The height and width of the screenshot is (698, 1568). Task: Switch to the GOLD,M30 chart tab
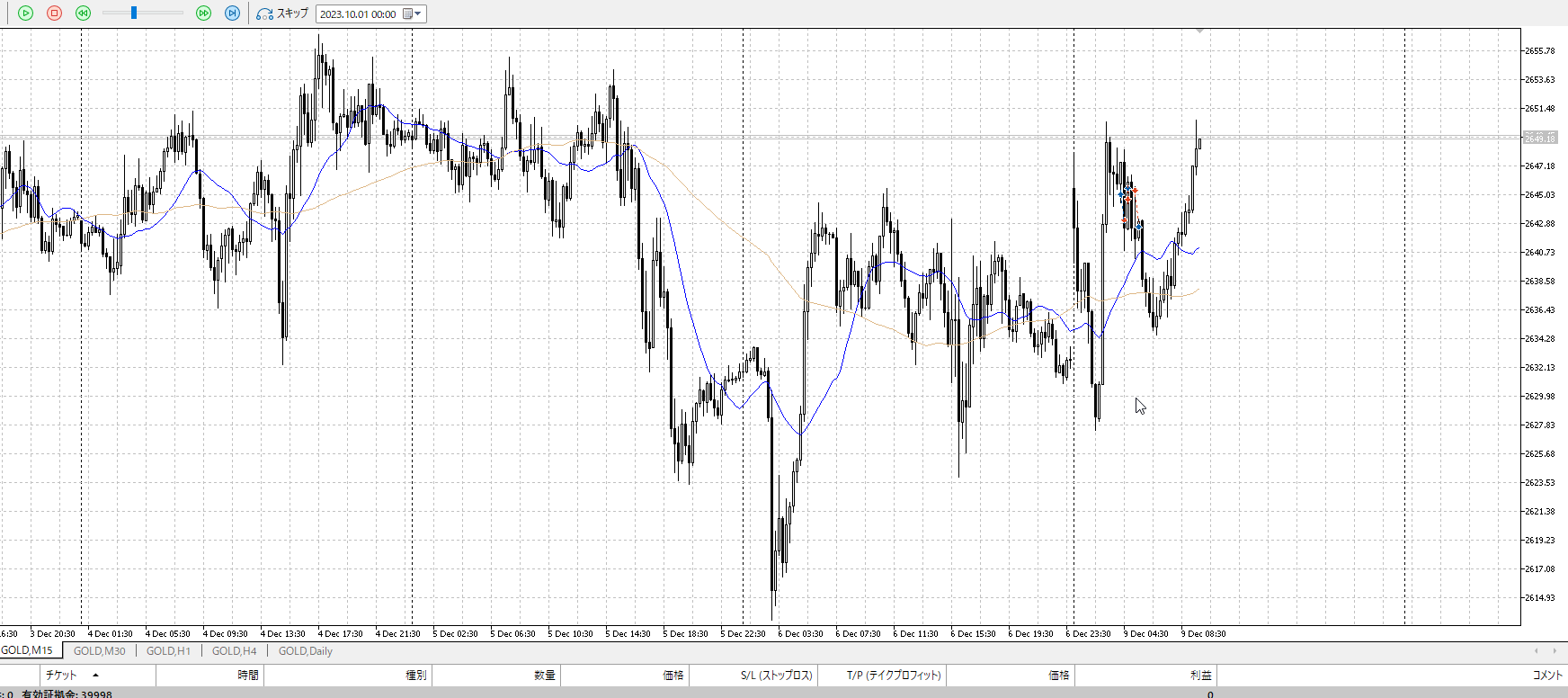pyautogui.click(x=99, y=651)
